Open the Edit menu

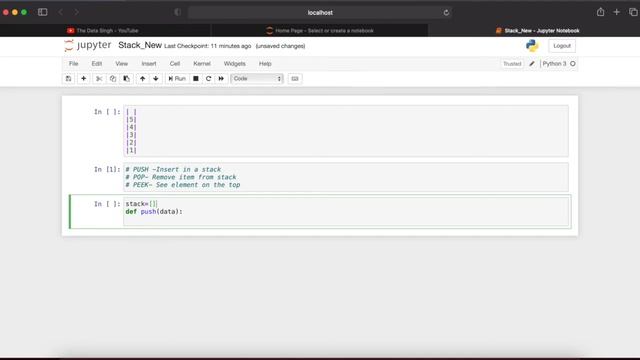click(x=97, y=64)
